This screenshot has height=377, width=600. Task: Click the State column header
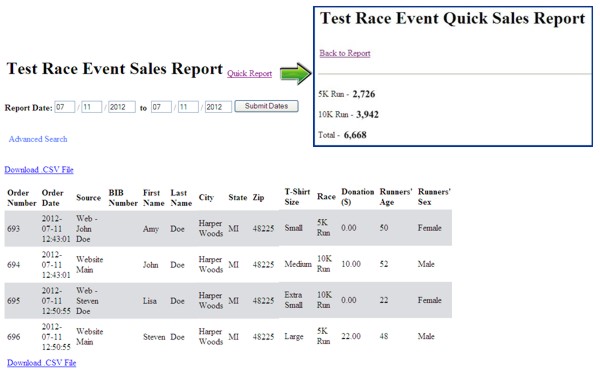pos(238,197)
